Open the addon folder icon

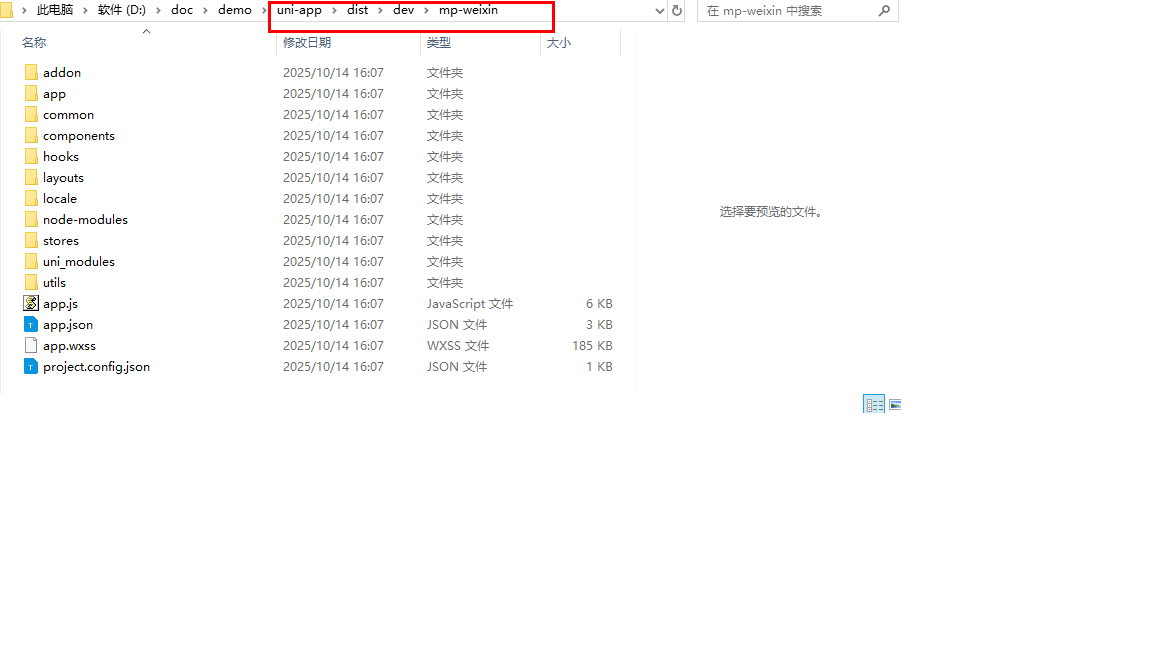(31, 72)
